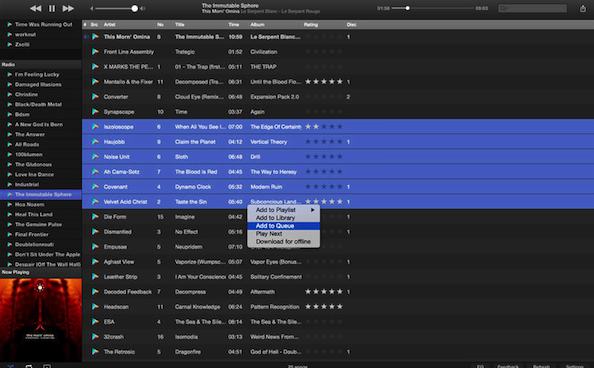
Task: Sort tracks by Rating column header
Action: coord(311,25)
